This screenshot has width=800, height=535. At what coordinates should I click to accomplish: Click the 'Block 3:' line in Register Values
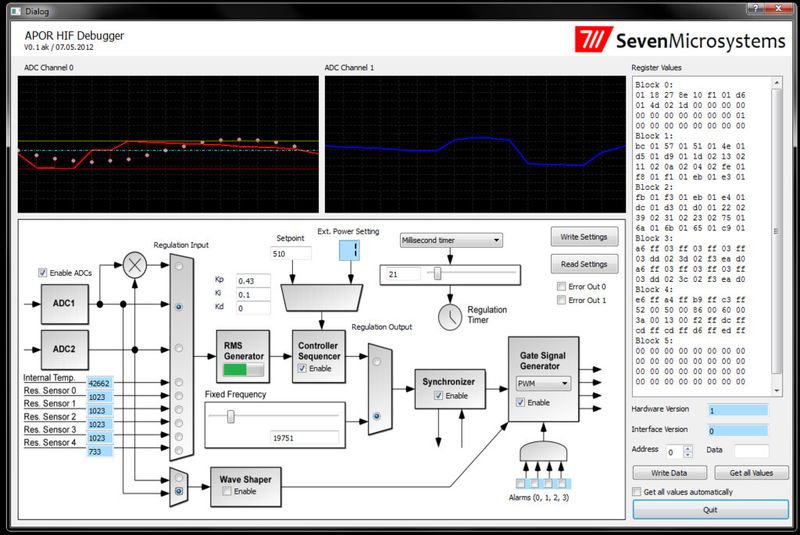coord(655,238)
